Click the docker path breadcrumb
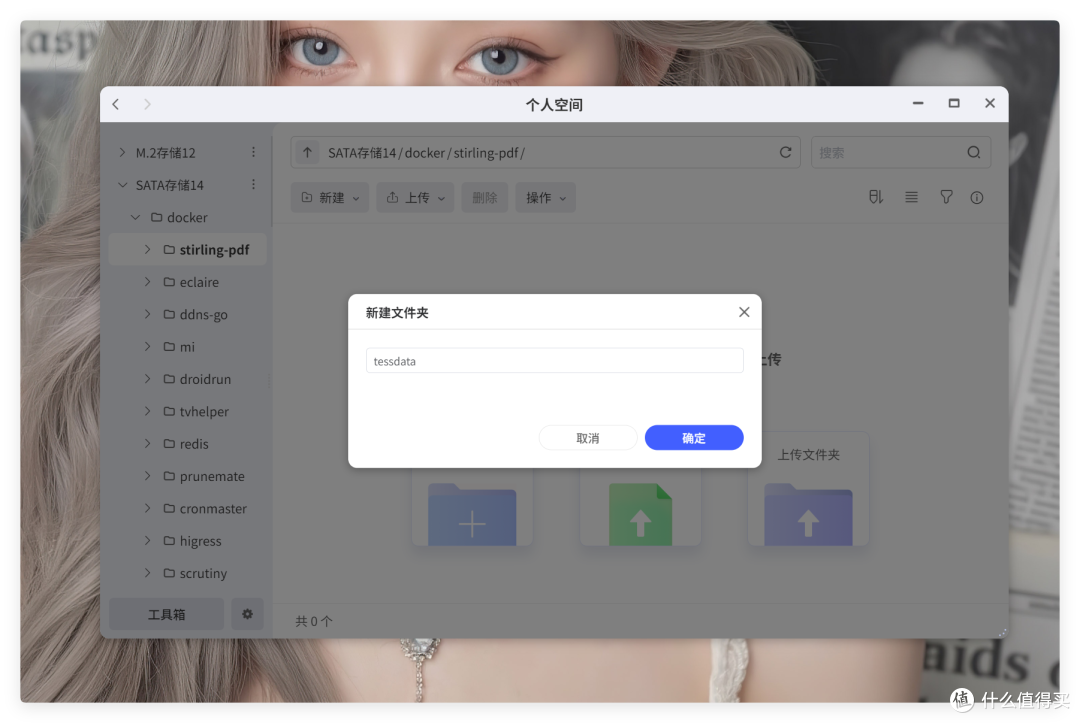This screenshot has width=1080, height=723. point(424,153)
